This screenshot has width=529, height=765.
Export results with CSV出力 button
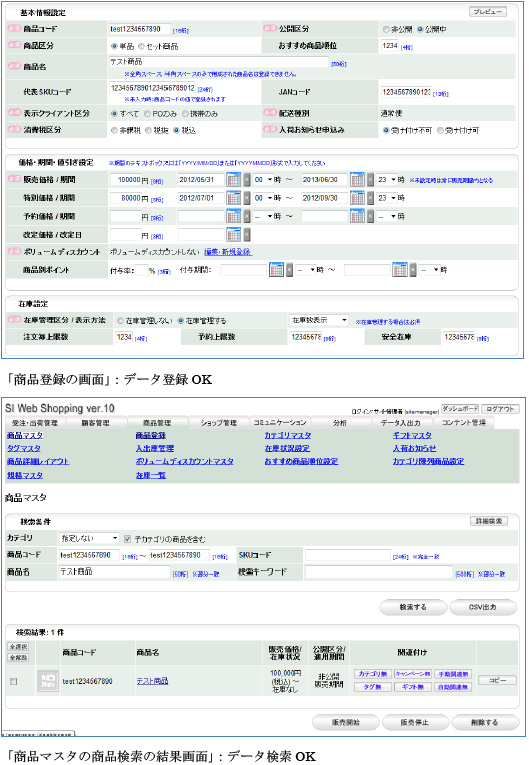click(x=483, y=607)
